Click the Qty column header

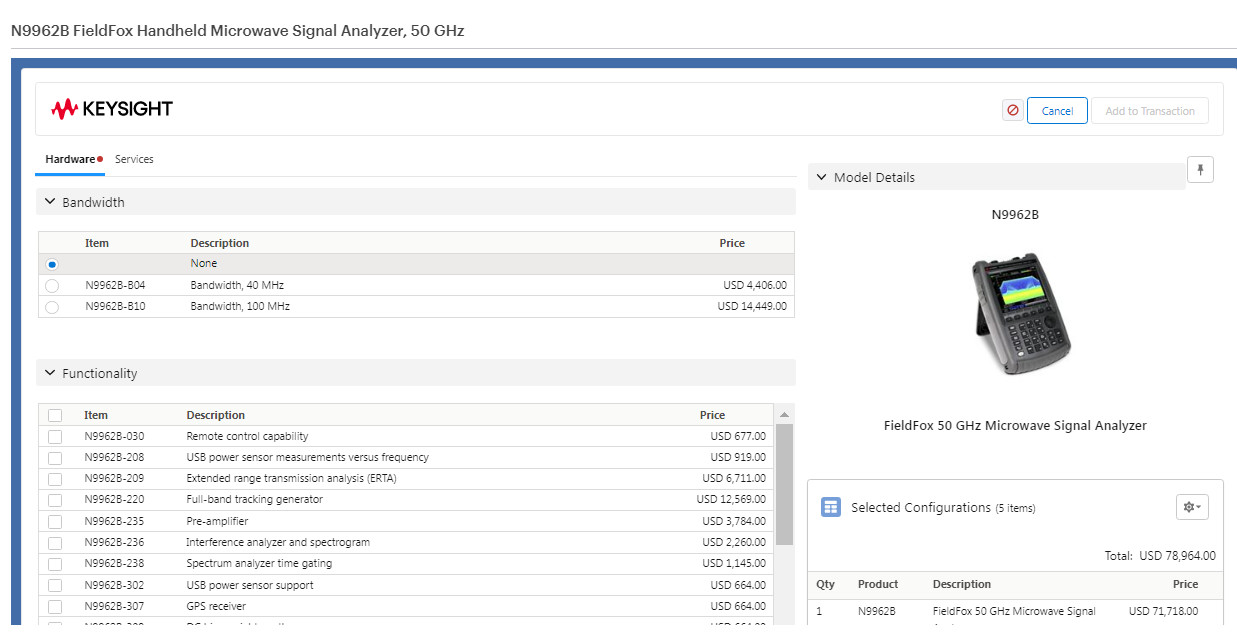tap(825, 584)
